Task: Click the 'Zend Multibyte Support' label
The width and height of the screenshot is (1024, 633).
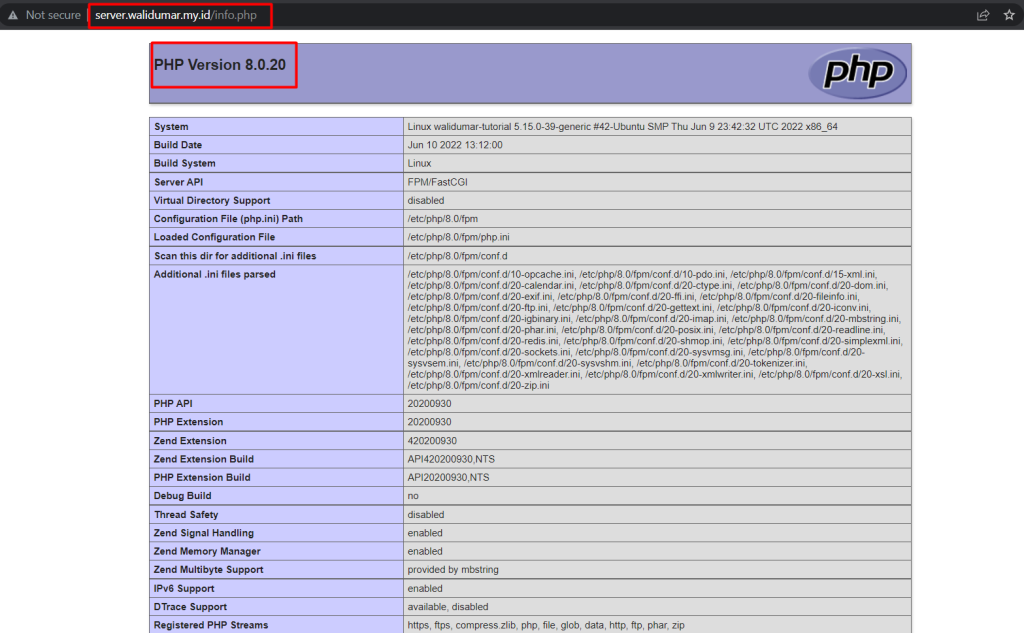Action: 208,570
